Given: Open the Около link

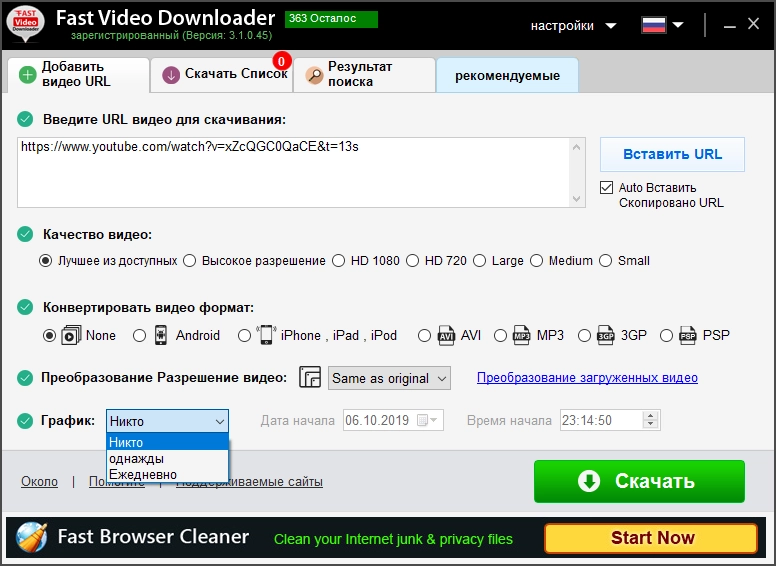Looking at the screenshot, I should [x=40, y=482].
